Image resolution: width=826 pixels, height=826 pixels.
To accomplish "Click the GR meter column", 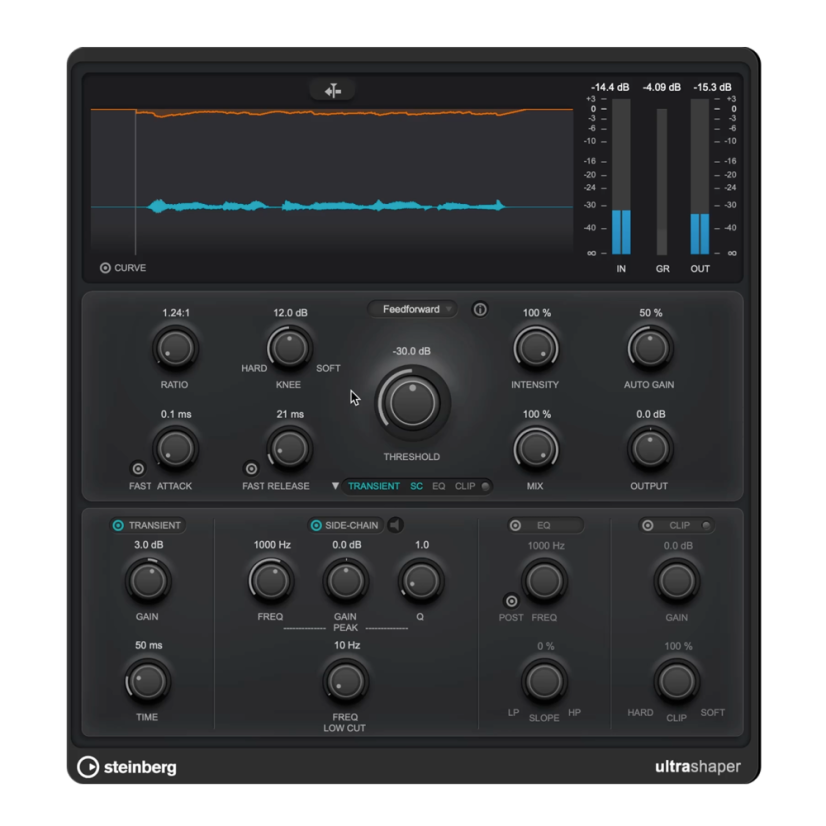I will 661,180.
